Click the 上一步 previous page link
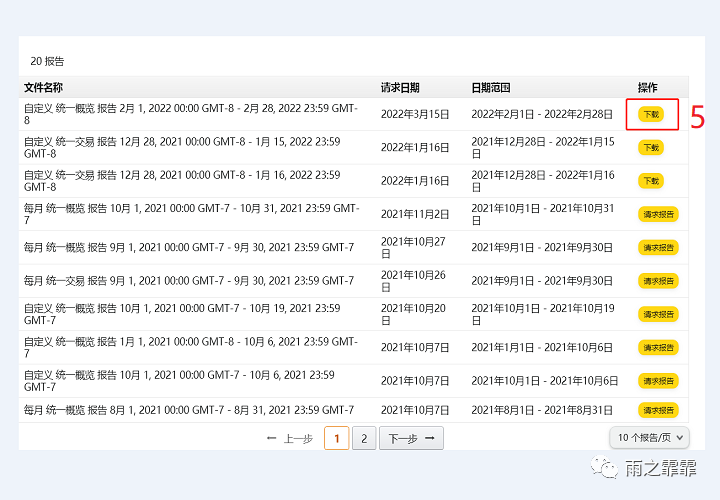This screenshot has height=500, width=720. click(x=290, y=438)
